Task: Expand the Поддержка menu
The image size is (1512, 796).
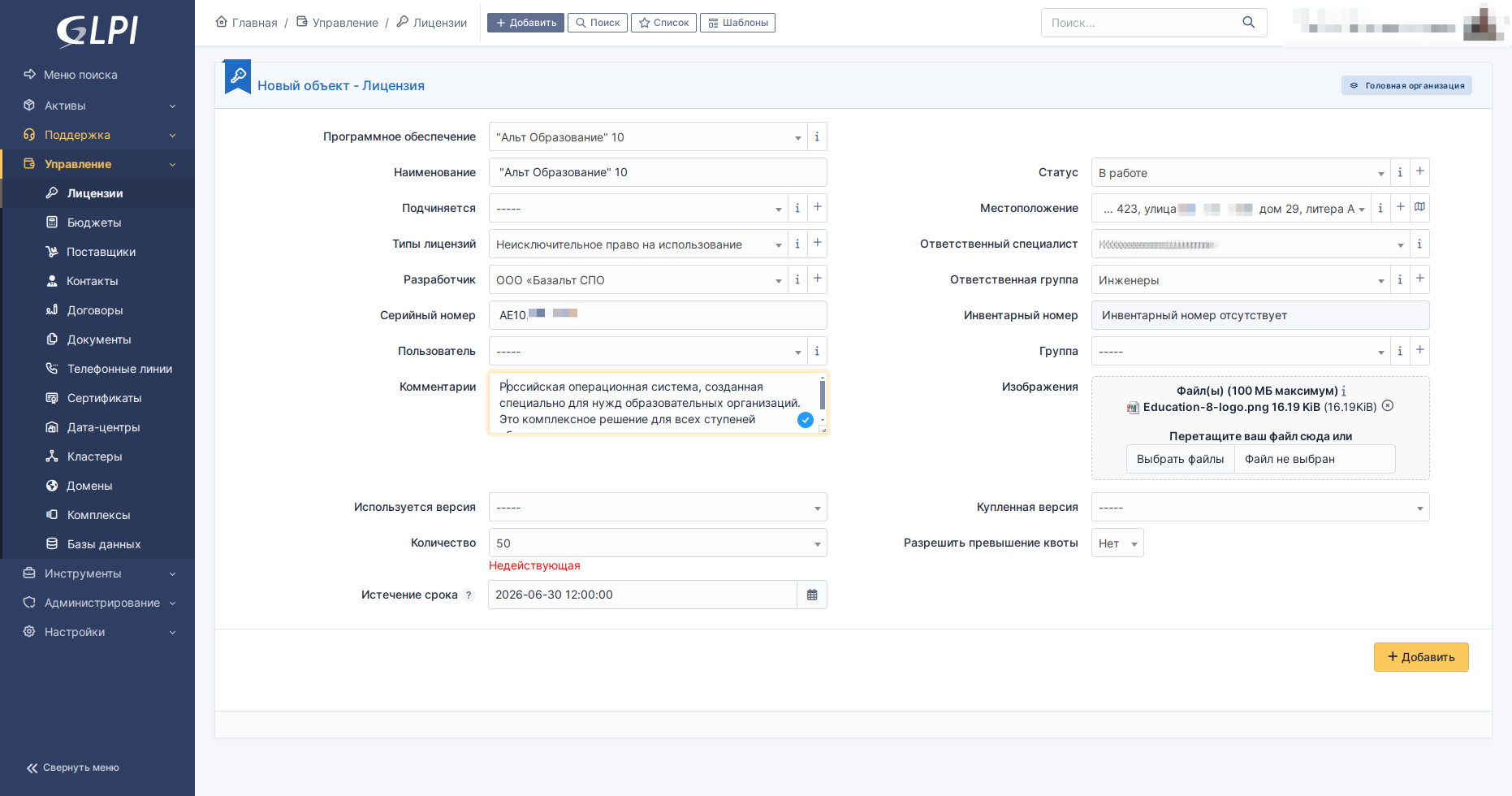Action: (97, 135)
